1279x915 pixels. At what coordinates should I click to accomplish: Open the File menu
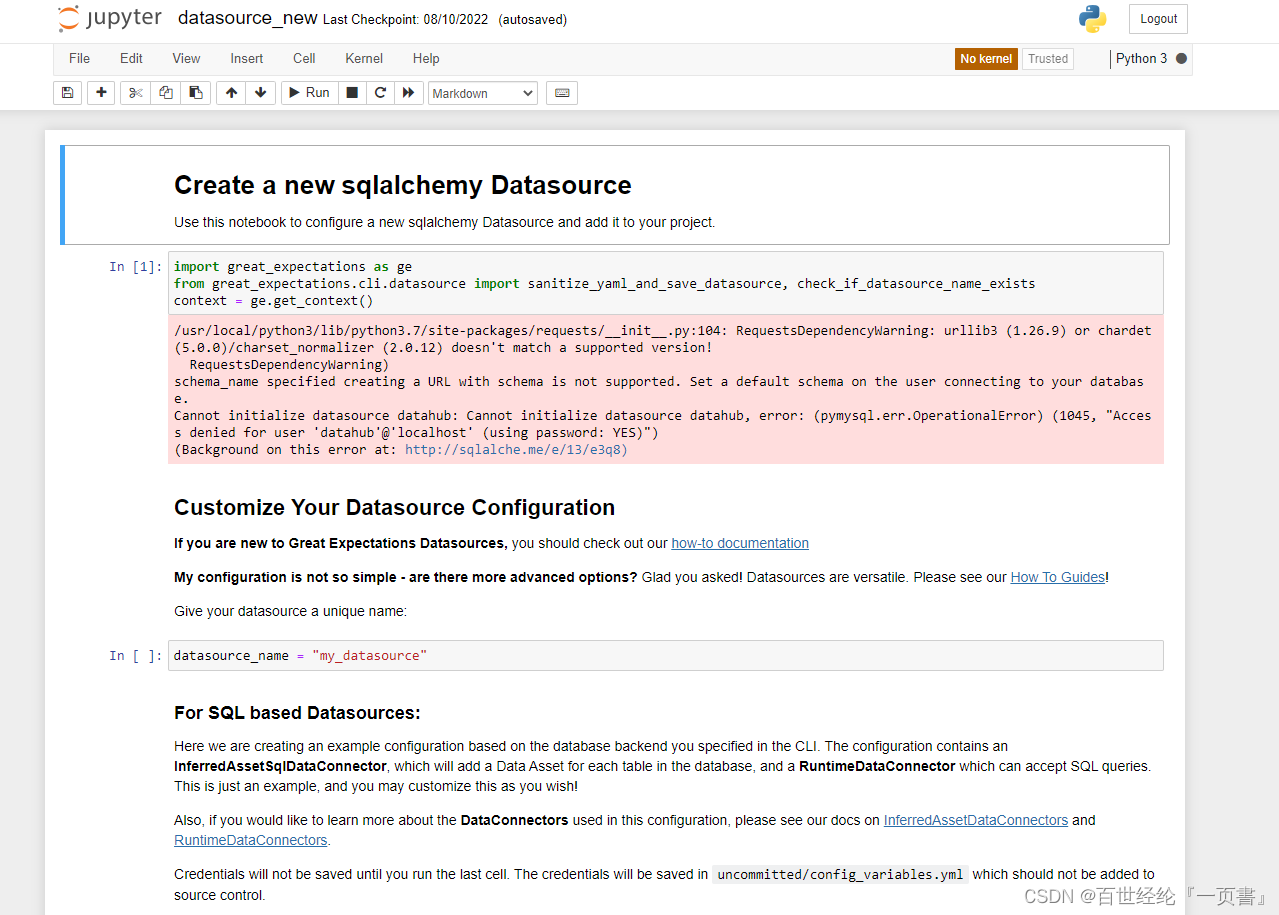point(79,59)
